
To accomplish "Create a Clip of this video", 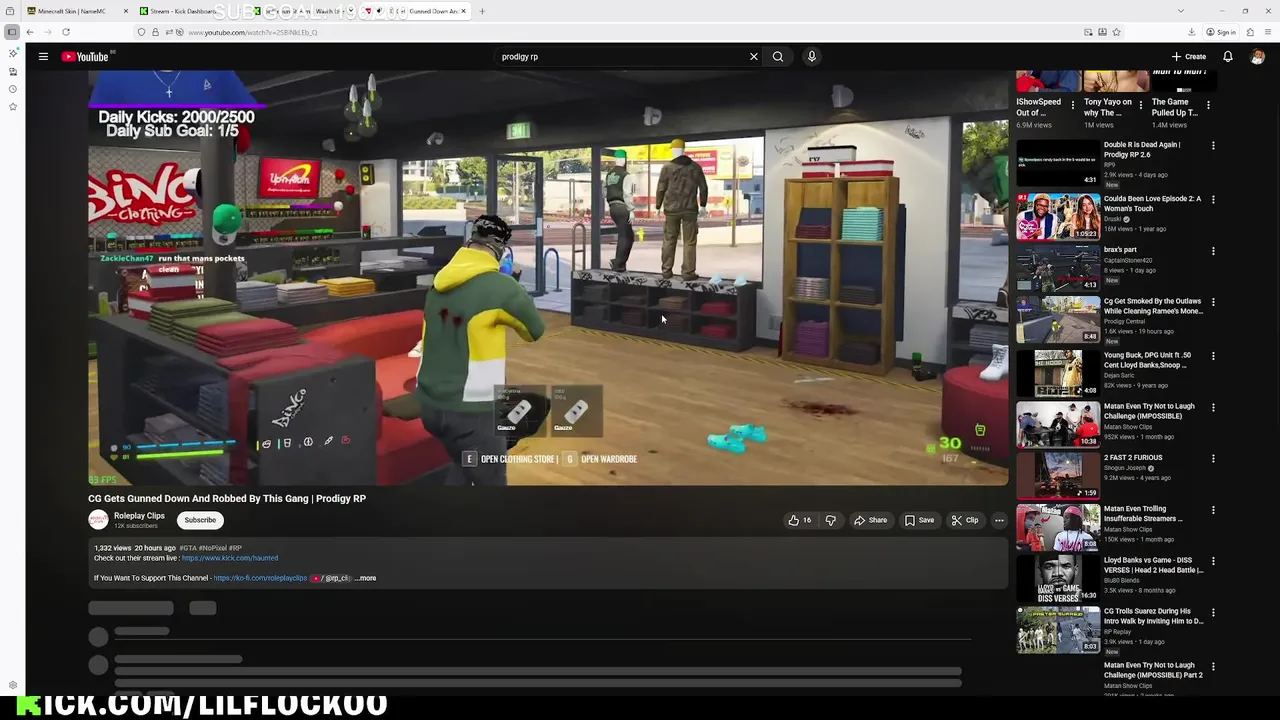I will (x=966, y=520).
